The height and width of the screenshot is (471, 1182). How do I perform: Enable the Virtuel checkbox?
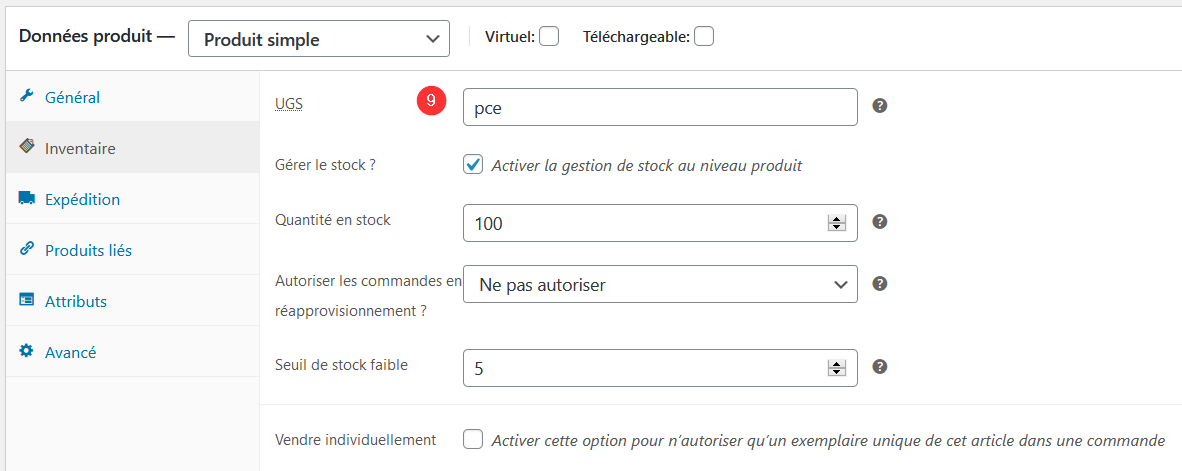(x=549, y=36)
